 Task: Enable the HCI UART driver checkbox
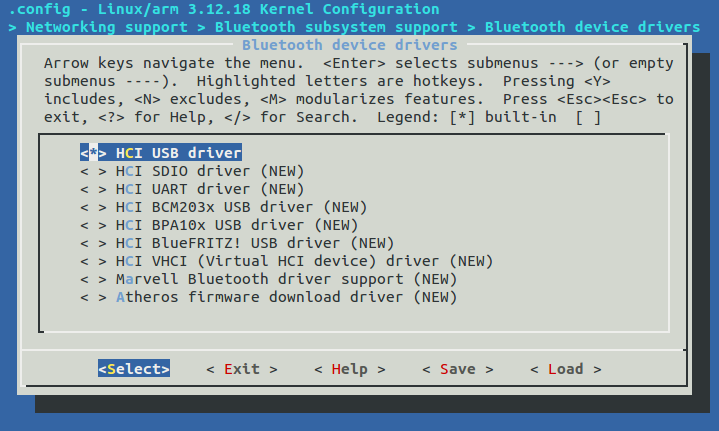pos(94,189)
